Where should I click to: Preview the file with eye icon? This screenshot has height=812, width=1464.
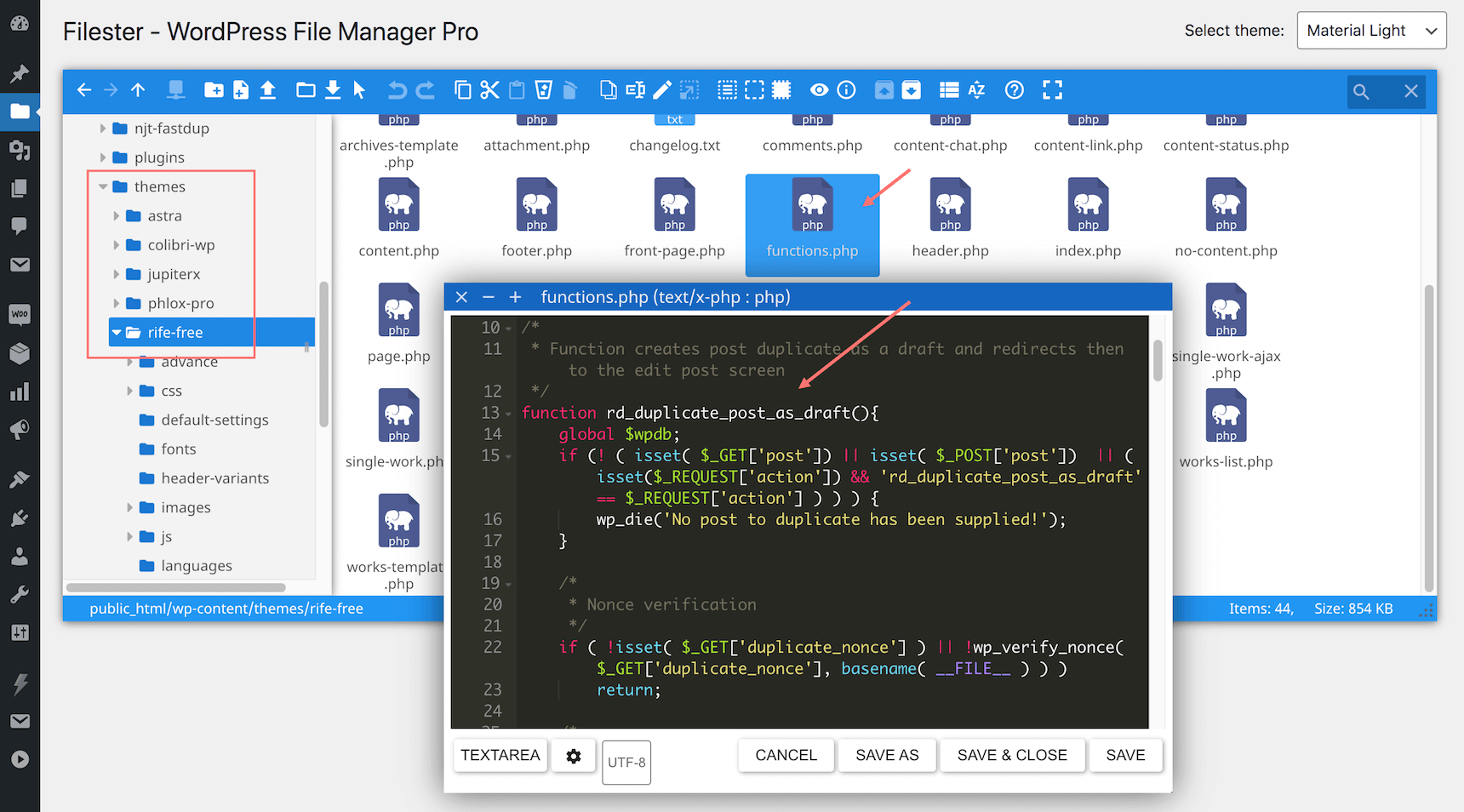tap(819, 90)
